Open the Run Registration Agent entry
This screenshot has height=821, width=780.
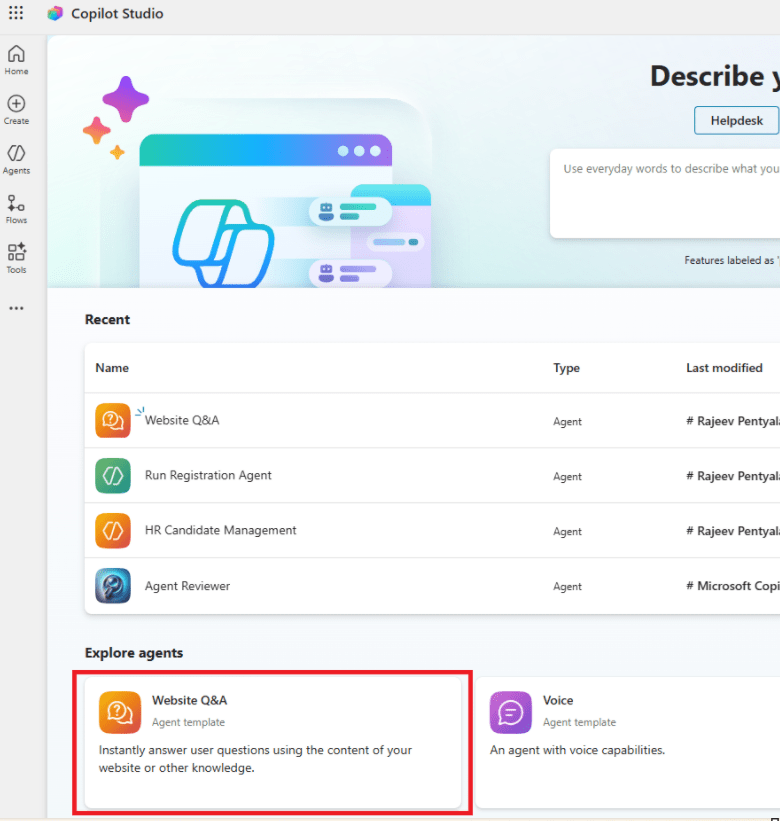point(208,476)
